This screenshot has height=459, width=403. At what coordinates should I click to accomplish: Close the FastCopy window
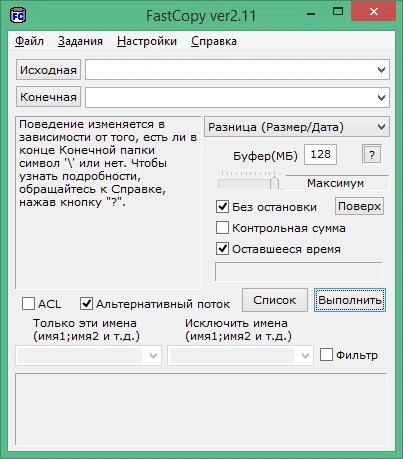click(x=374, y=12)
